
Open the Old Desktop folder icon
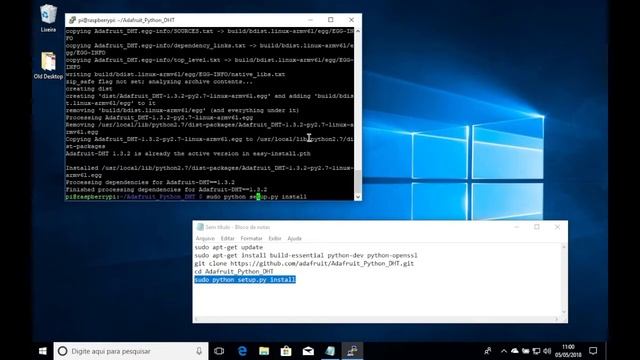pyautogui.click(x=48, y=65)
